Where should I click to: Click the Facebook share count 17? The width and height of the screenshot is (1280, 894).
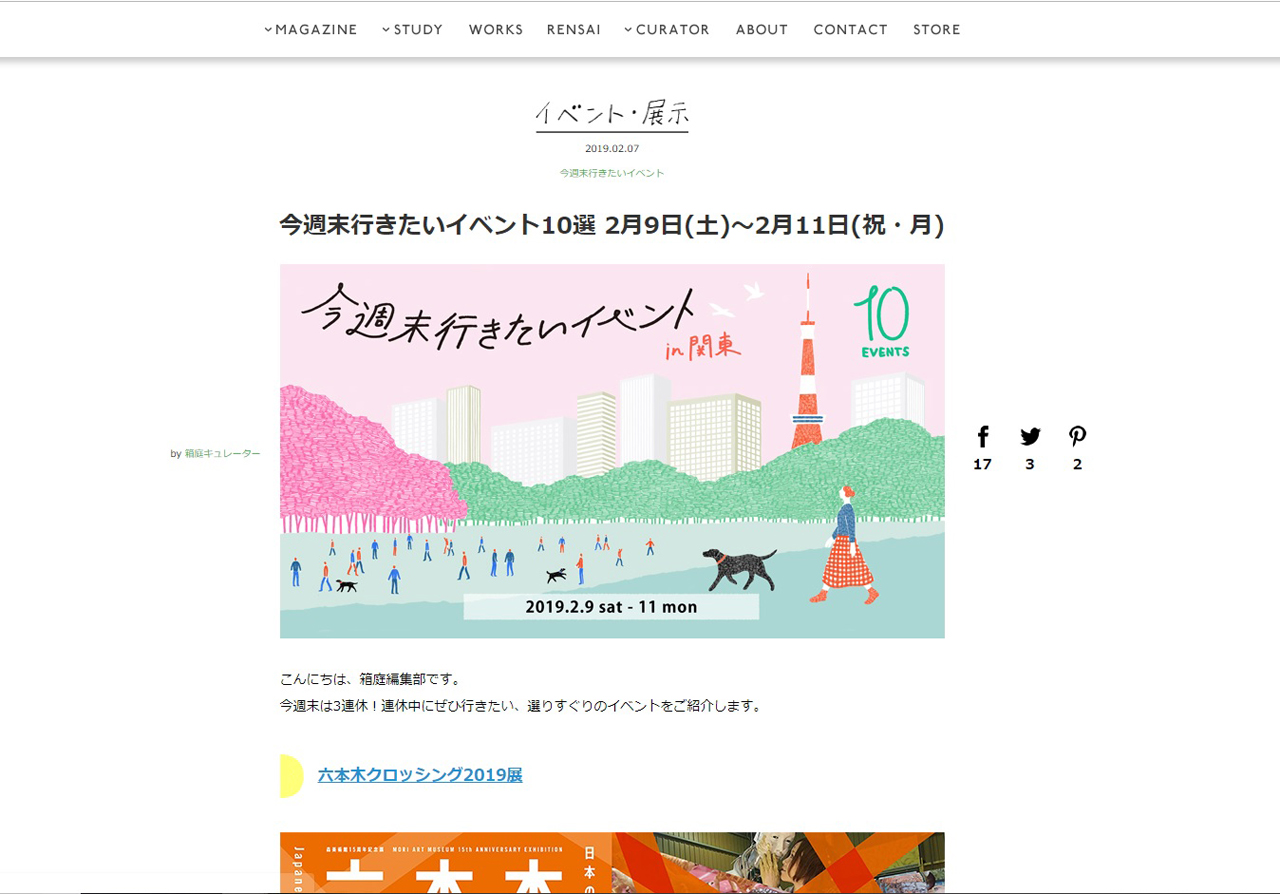click(x=983, y=464)
